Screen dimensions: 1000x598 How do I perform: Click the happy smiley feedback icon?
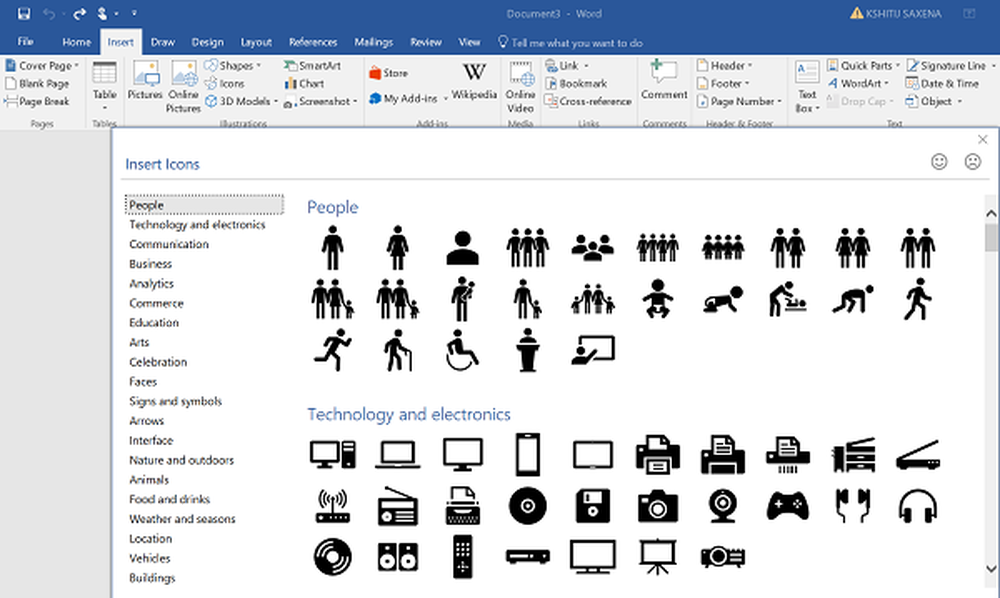(x=939, y=162)
